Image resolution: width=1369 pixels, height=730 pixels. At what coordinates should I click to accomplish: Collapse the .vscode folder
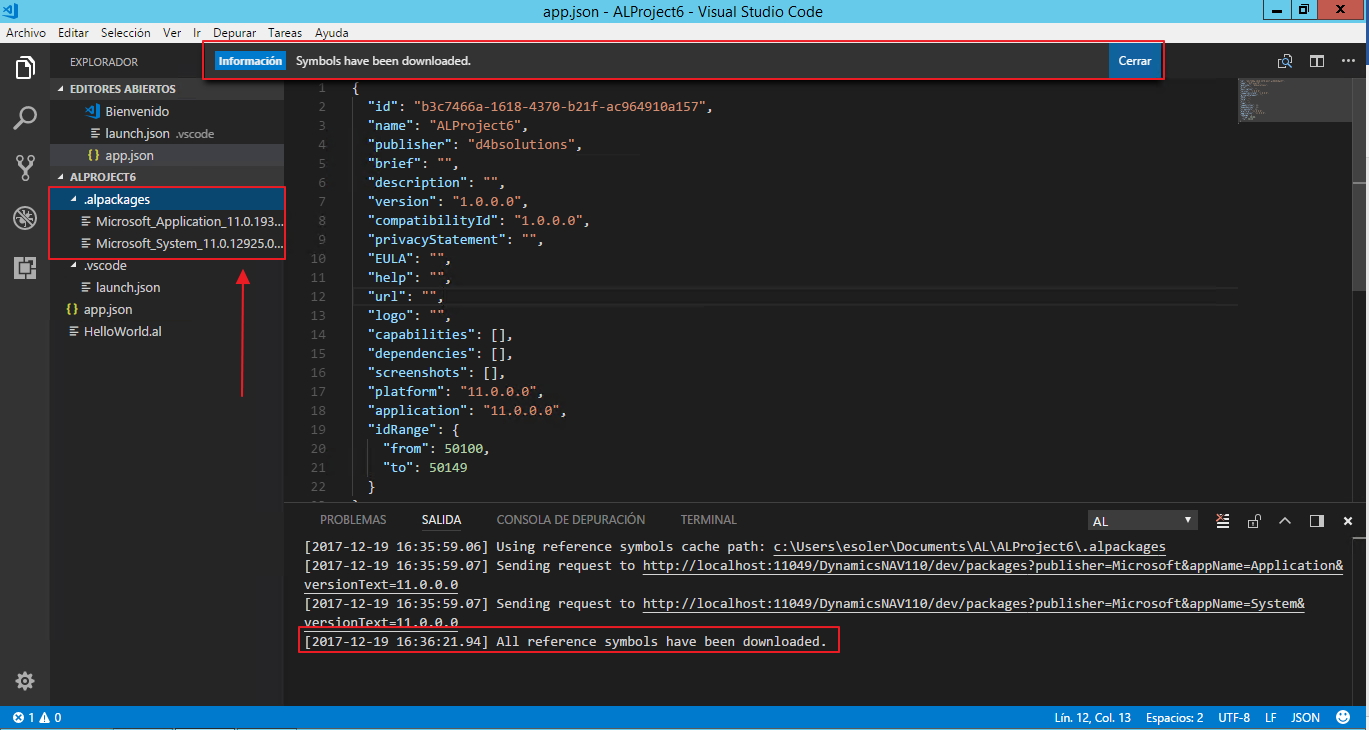(x=105, y=265)
